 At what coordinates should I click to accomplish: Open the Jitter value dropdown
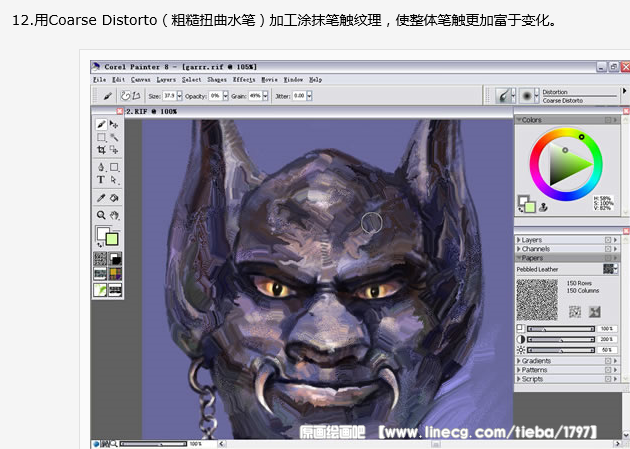309,96
